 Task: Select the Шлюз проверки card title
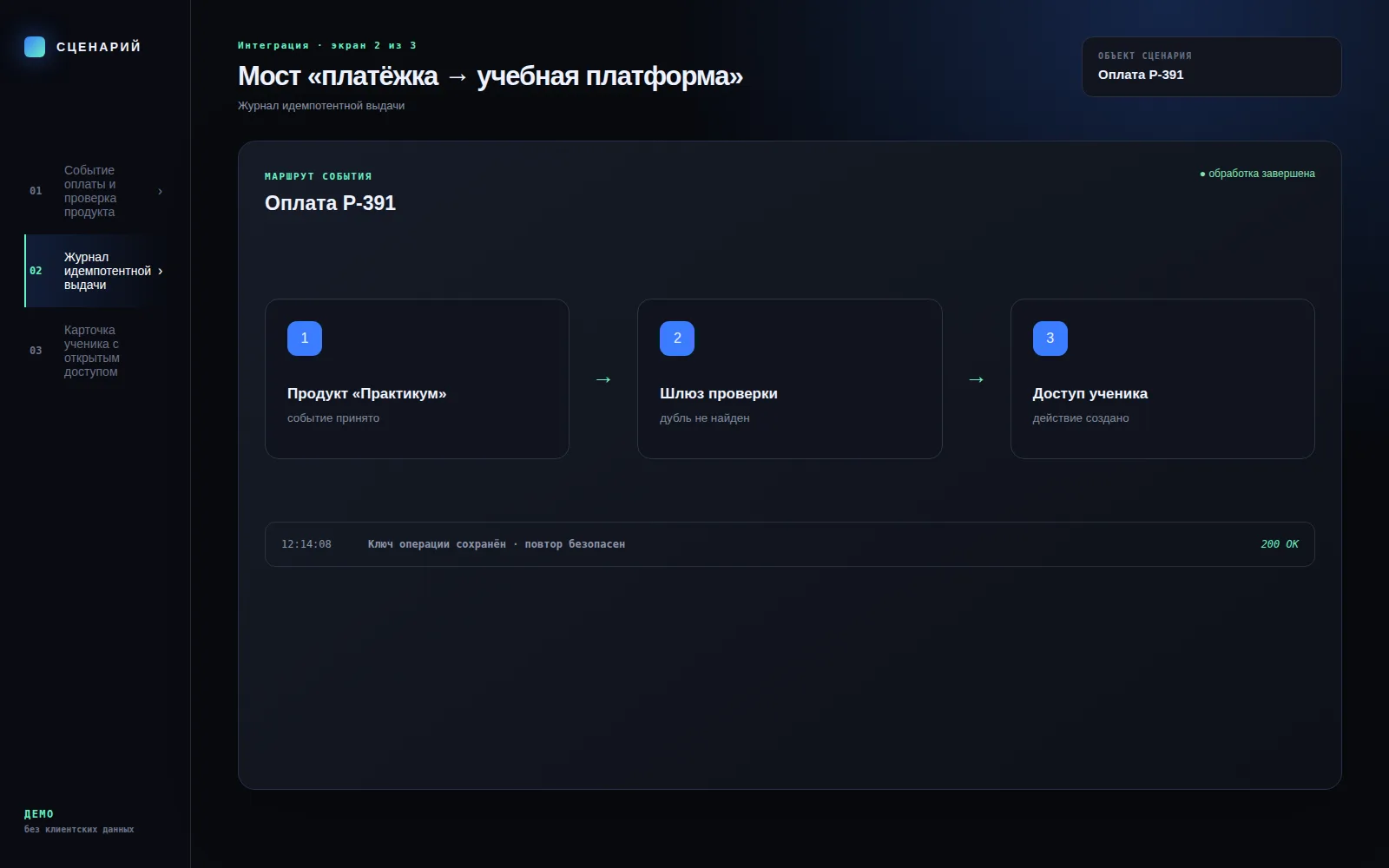(x=719, y=393)
